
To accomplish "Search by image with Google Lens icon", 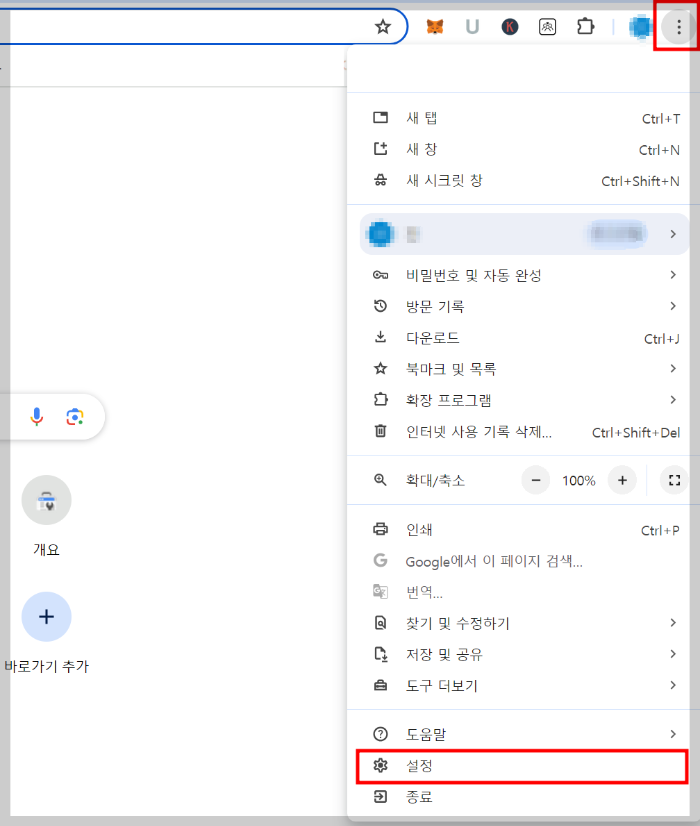I will (x=75, y=417).
